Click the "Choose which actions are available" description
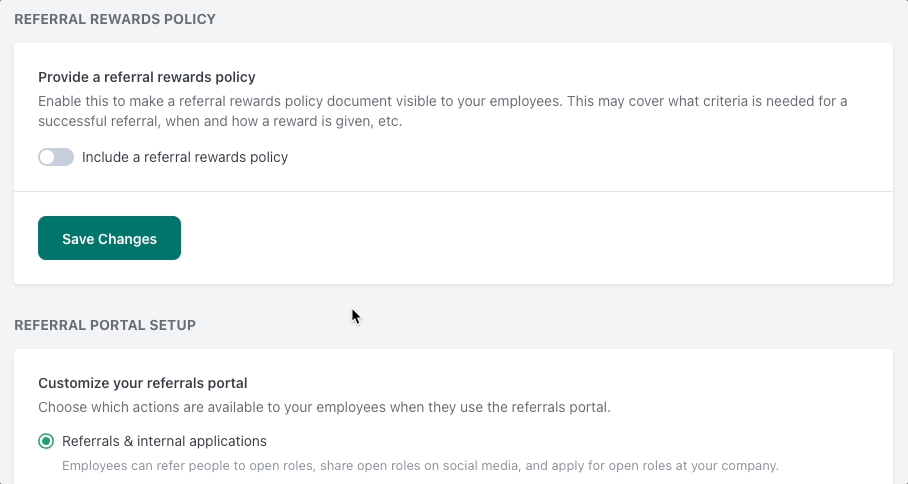Image resolution: width=908 pixels, height=484 pixels. tap(324, 408)
